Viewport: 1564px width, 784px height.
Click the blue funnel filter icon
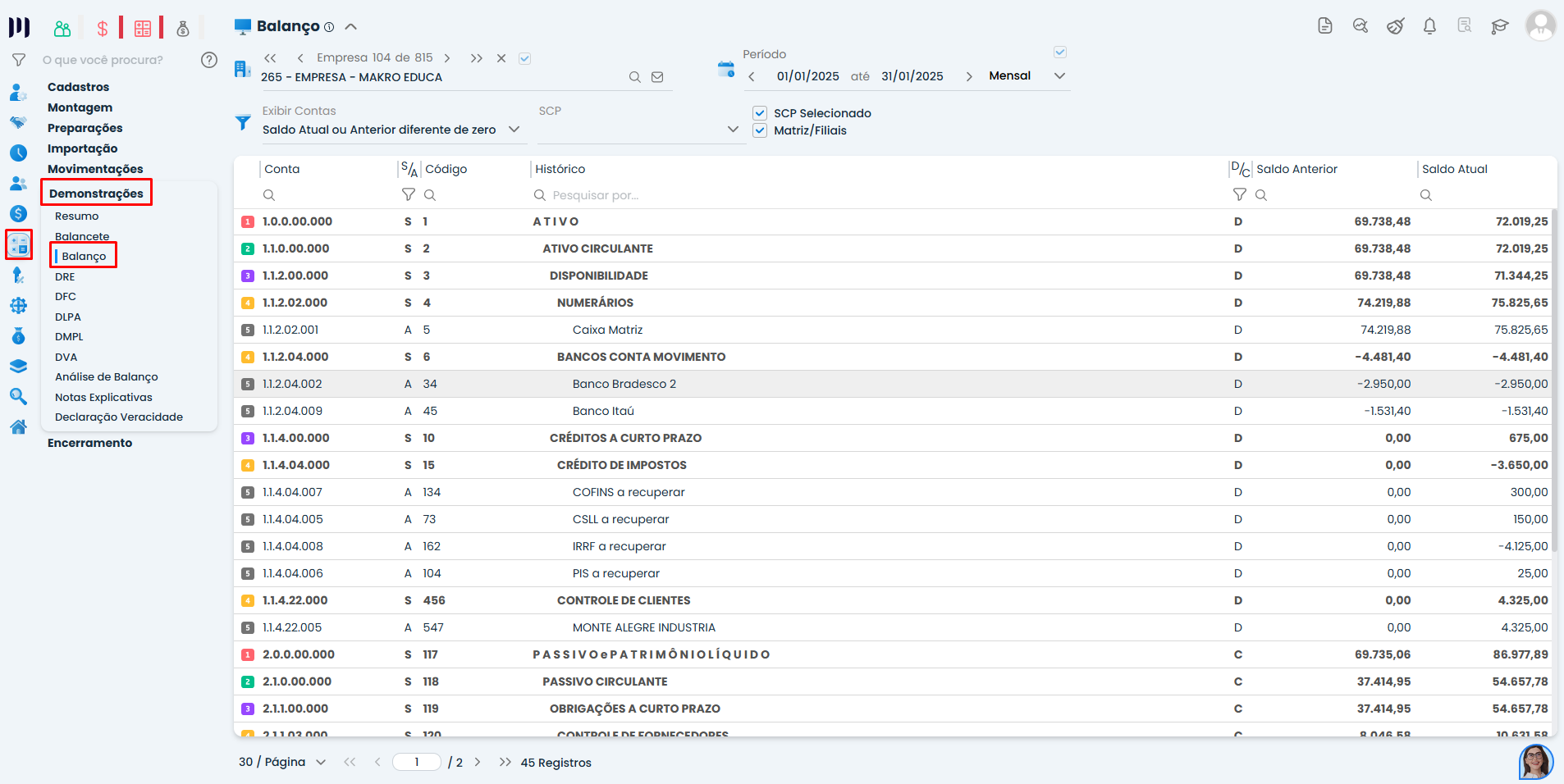pyautogui.click(x=243, y=122)
